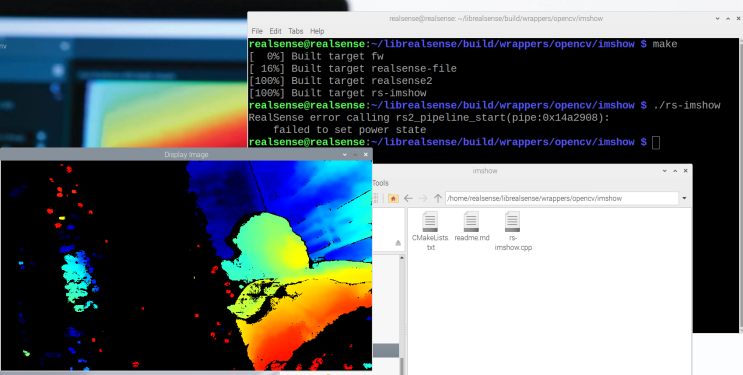This screenshot has width=743, height=375.
Task: Maximize the Display Image window
Action: click(355, 155)
